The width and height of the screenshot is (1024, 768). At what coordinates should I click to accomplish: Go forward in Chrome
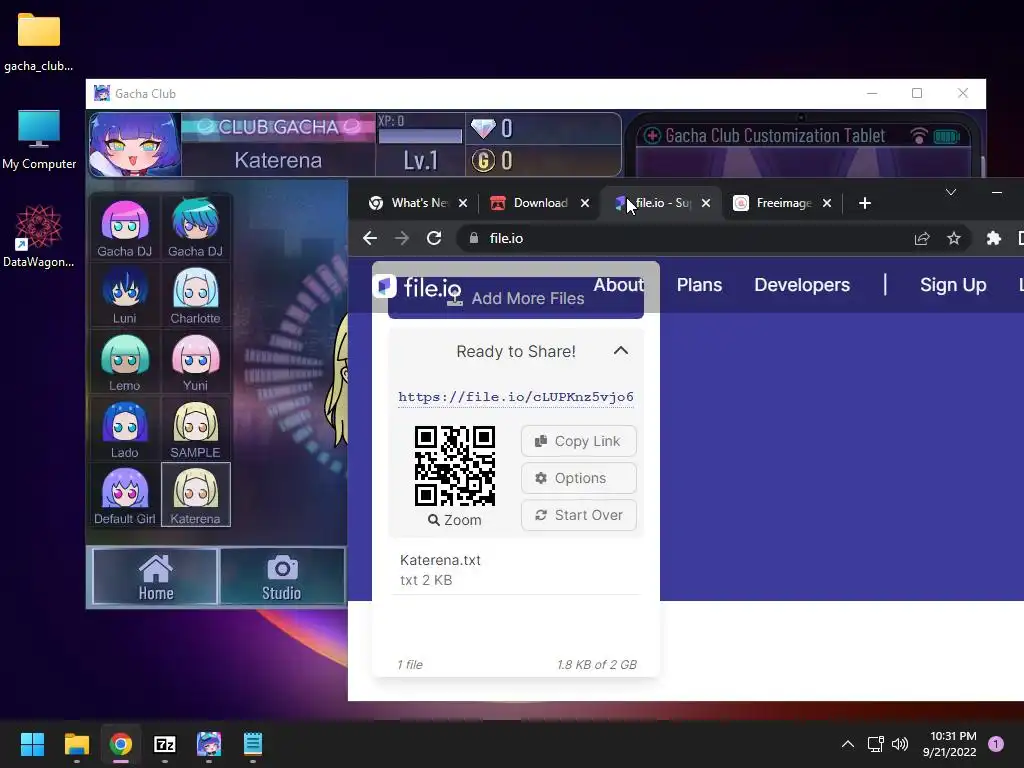(x=402, y=238)
